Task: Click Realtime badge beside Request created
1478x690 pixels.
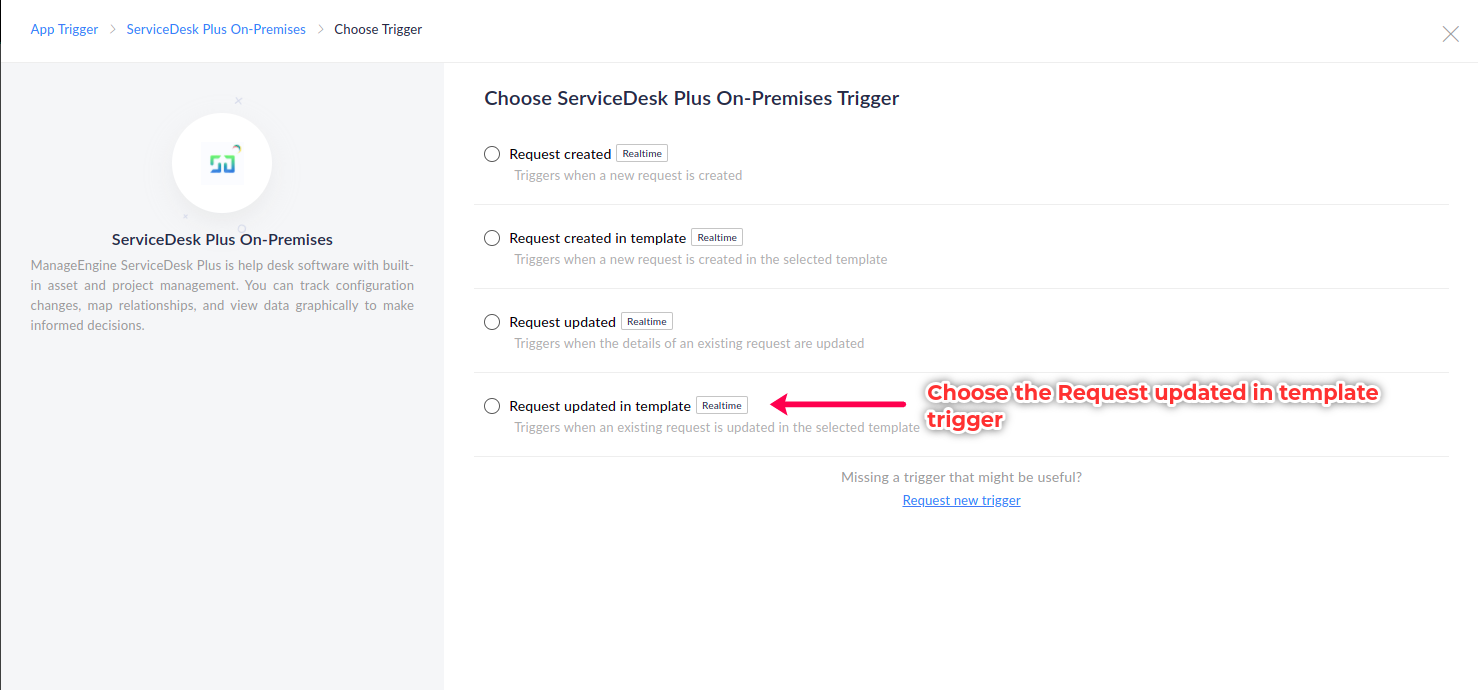Action: tap(642, 154)
